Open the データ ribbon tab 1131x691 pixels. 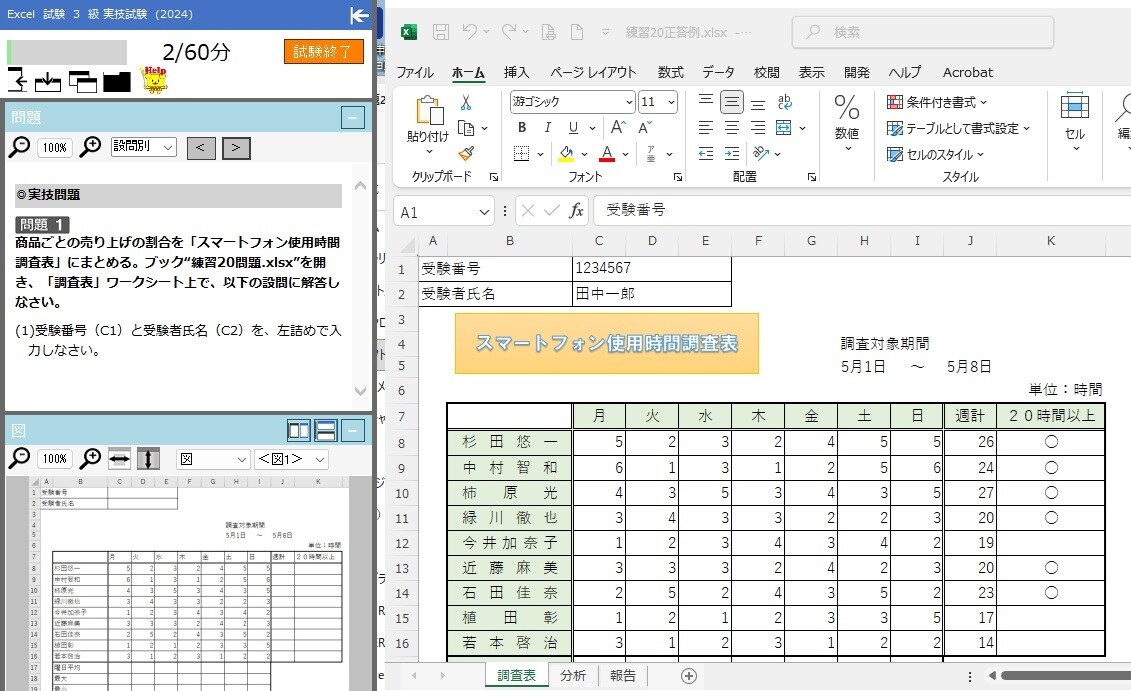coord(718,72)
